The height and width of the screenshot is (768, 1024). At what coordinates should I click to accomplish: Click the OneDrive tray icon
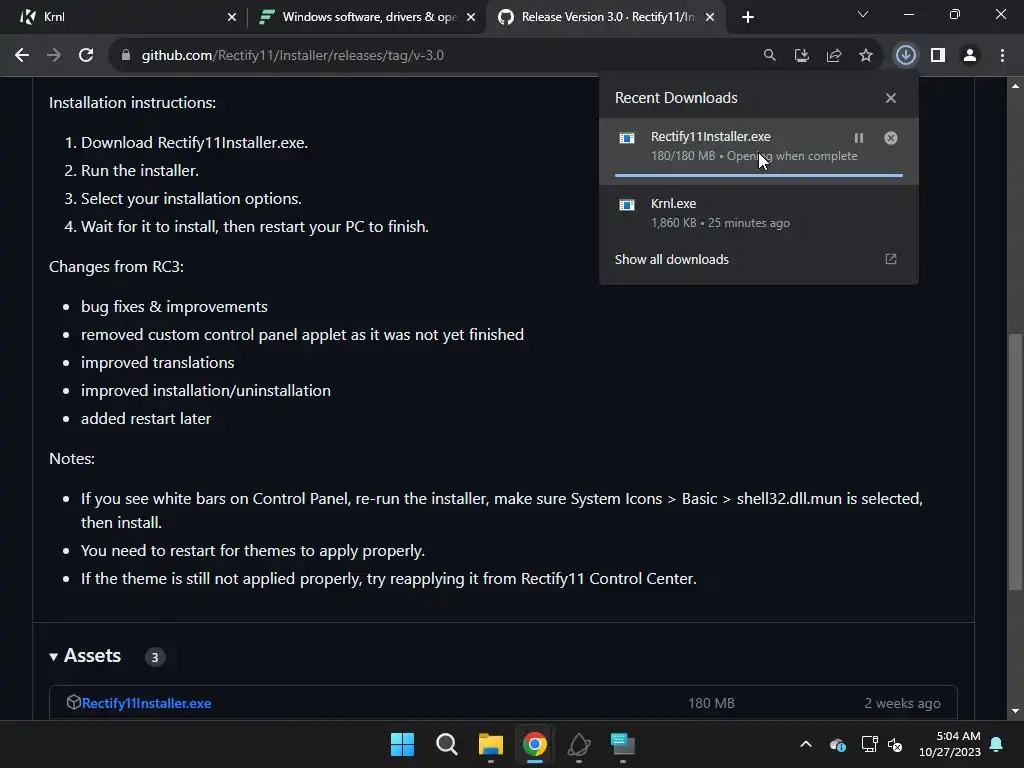[x=838, y=744]
